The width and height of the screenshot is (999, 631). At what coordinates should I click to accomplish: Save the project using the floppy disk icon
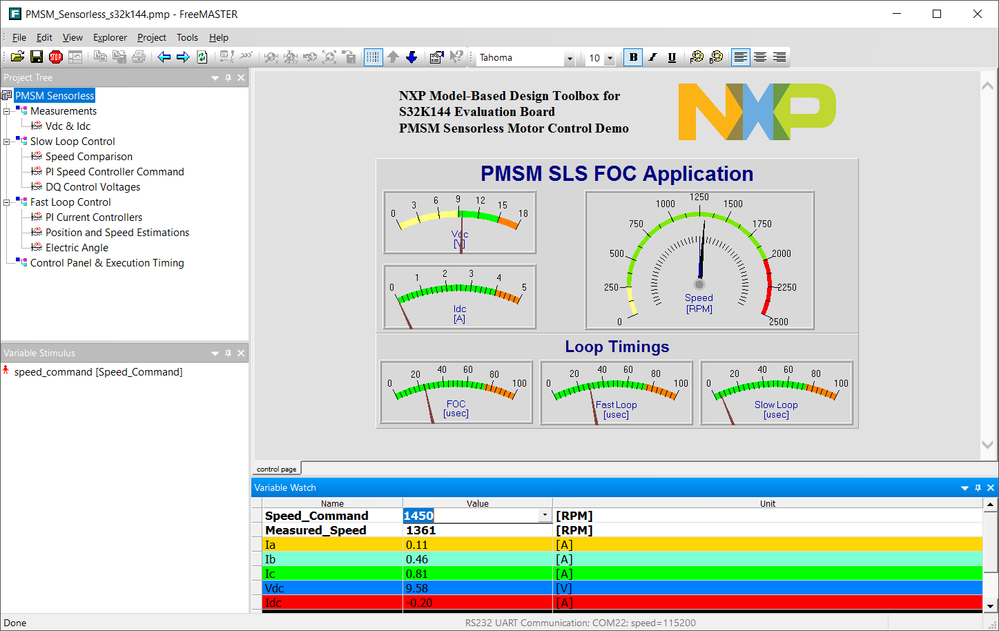[36, 57]
